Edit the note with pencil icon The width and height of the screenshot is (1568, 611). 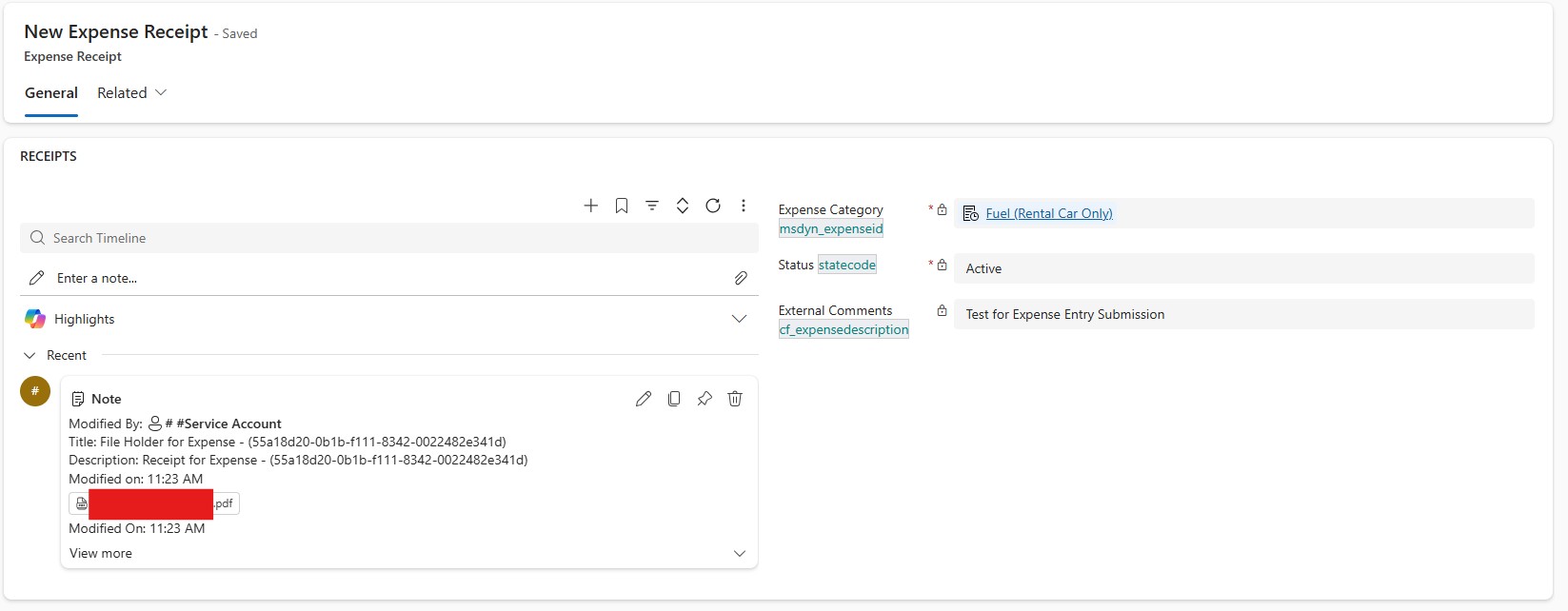click(644, 399)
